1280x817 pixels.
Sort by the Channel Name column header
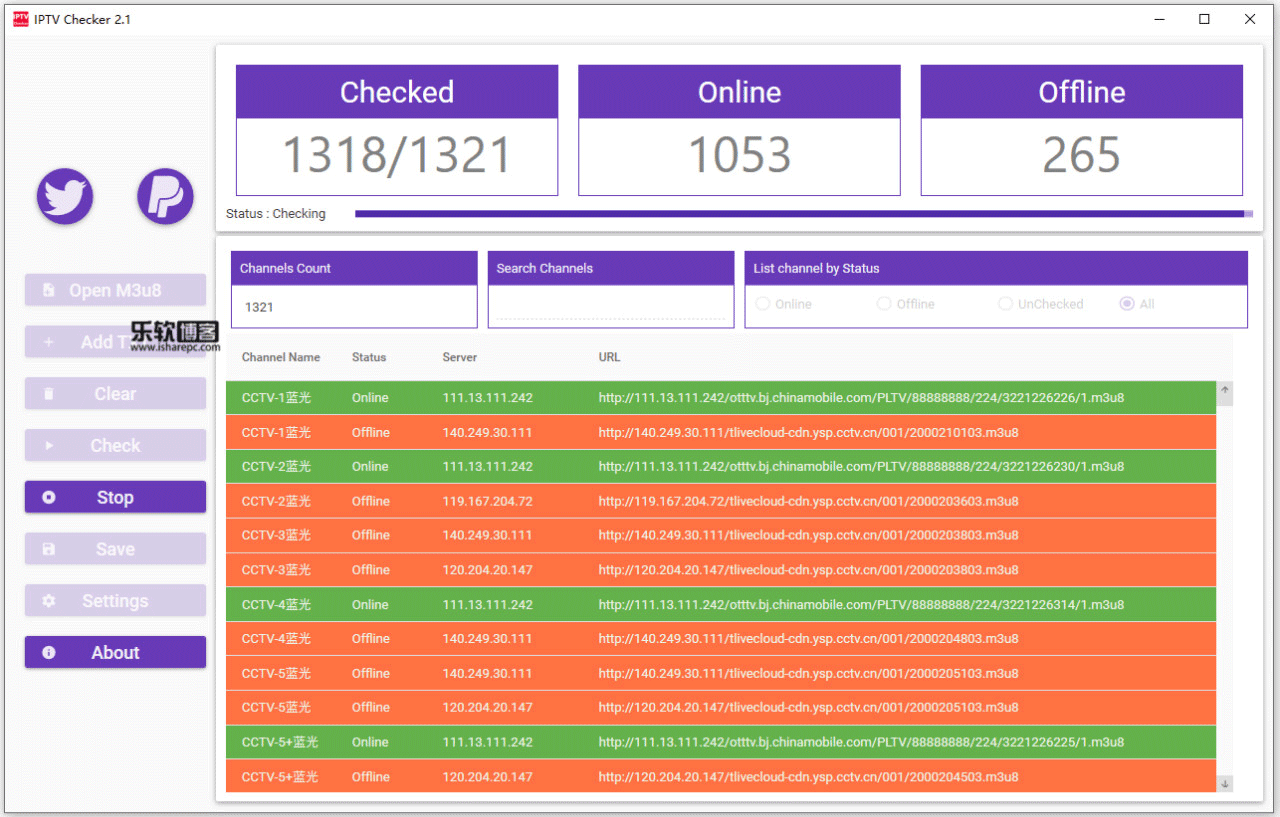(x=281, y=357)
